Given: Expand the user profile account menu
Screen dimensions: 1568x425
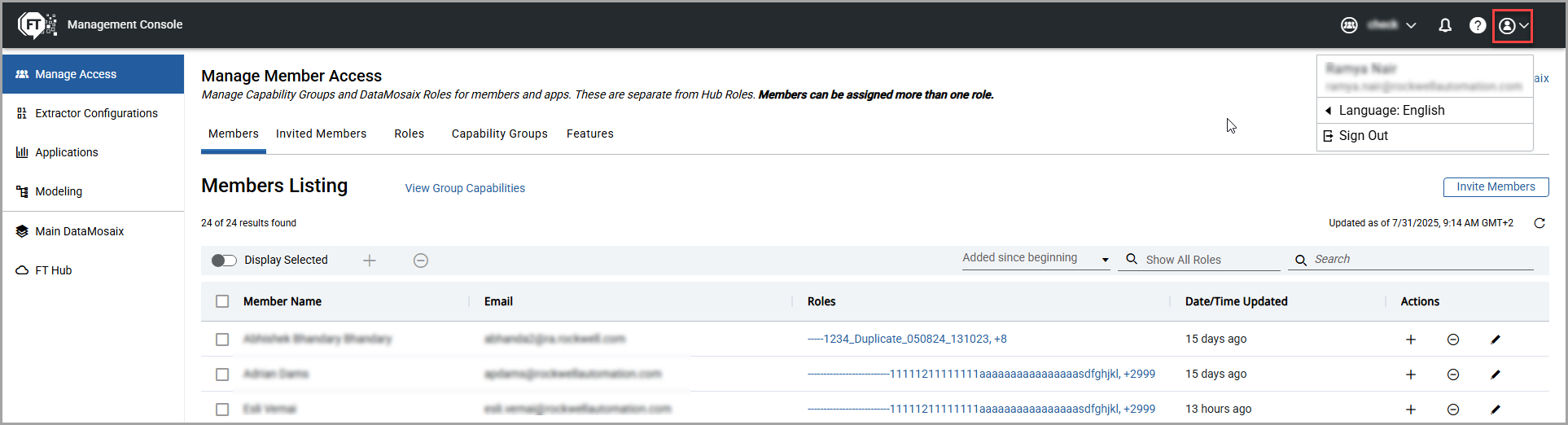Looking at the screenshot, I should [x=1513, y=26].
